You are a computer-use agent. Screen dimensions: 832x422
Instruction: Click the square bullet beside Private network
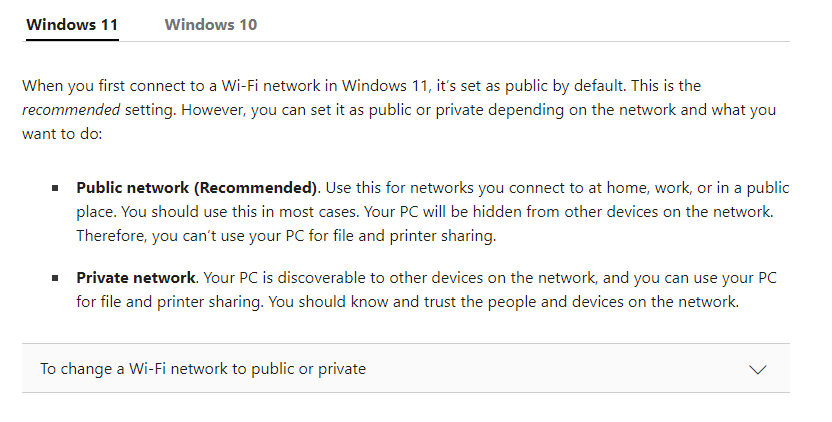tap(55, 278)
